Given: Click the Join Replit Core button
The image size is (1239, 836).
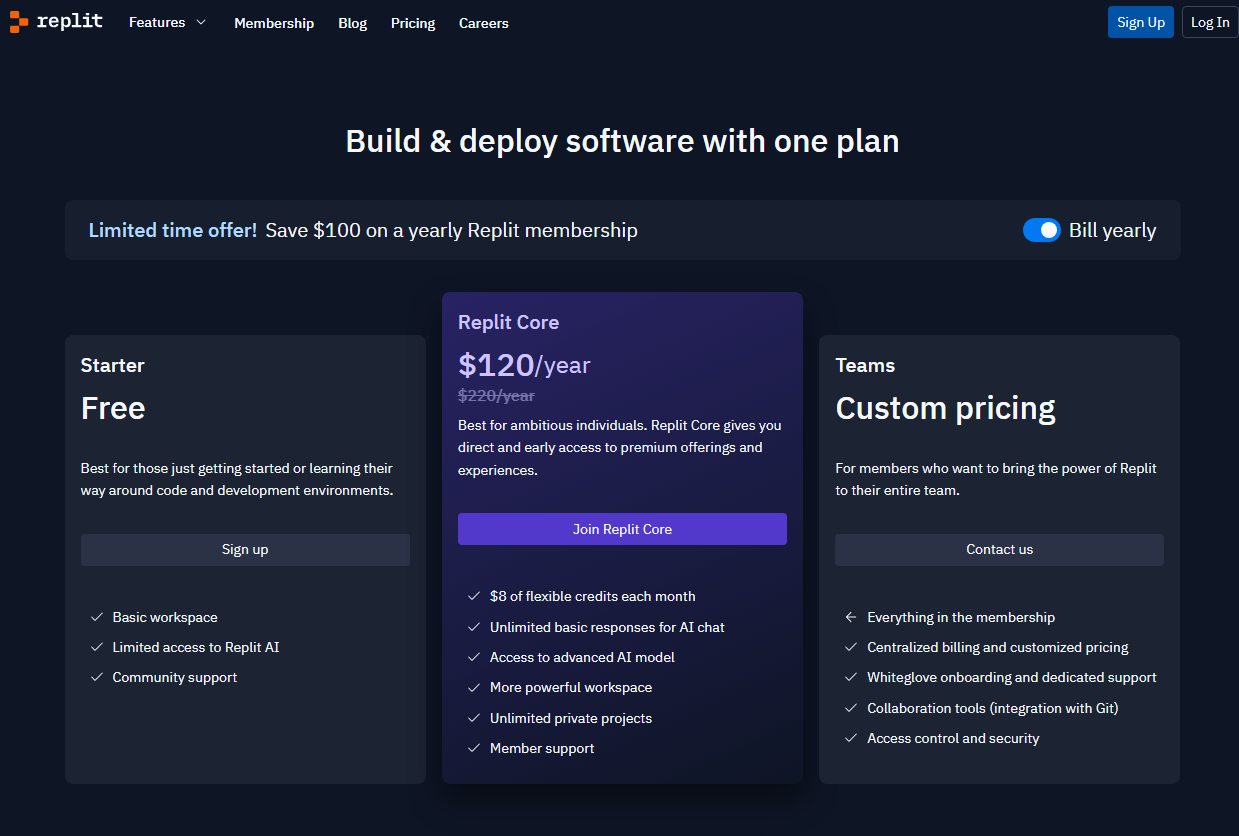Looking at the screenshot, I should tap(622, 529).
